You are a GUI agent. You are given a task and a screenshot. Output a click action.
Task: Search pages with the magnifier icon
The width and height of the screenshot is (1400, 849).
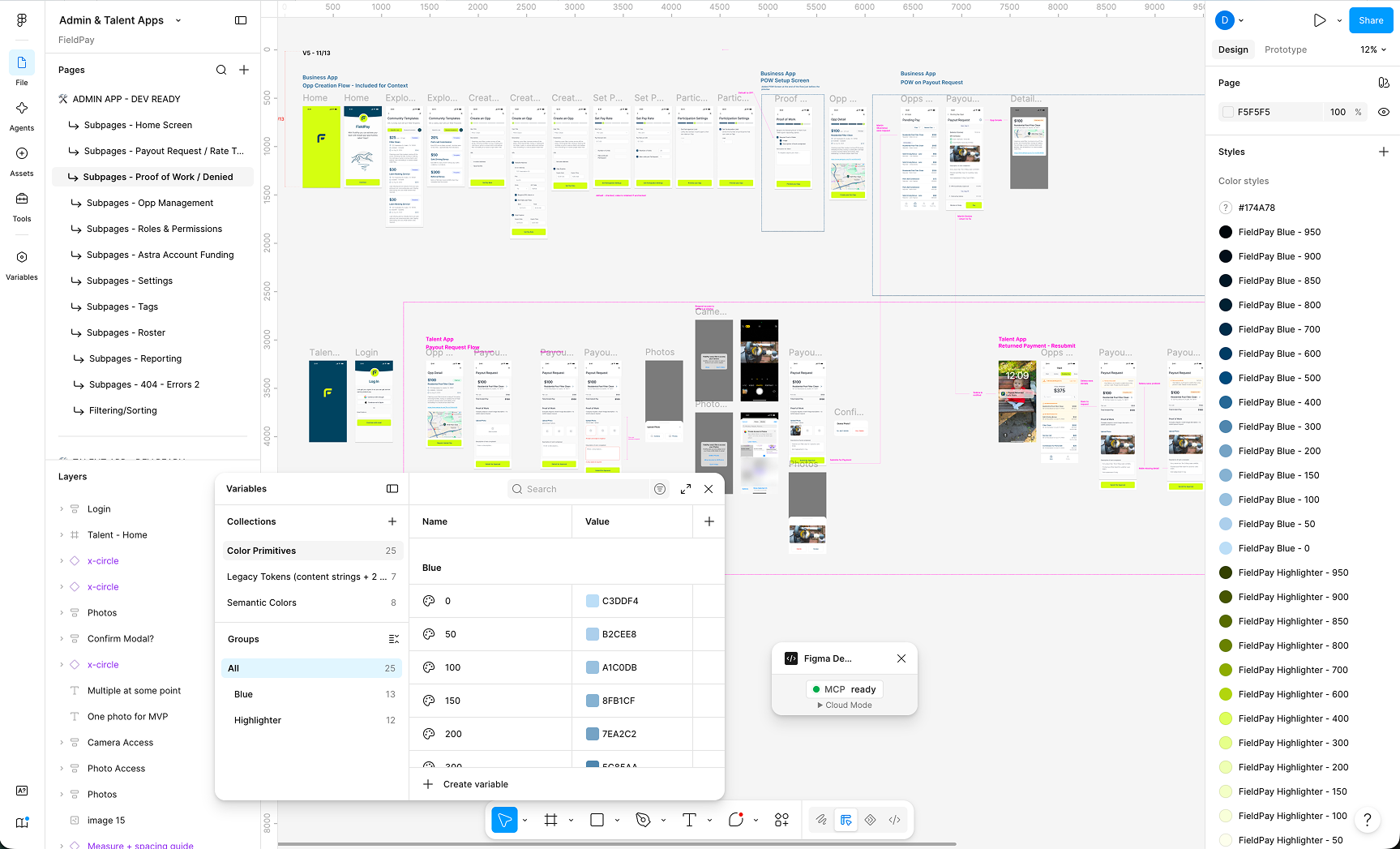tap(221, 70)
